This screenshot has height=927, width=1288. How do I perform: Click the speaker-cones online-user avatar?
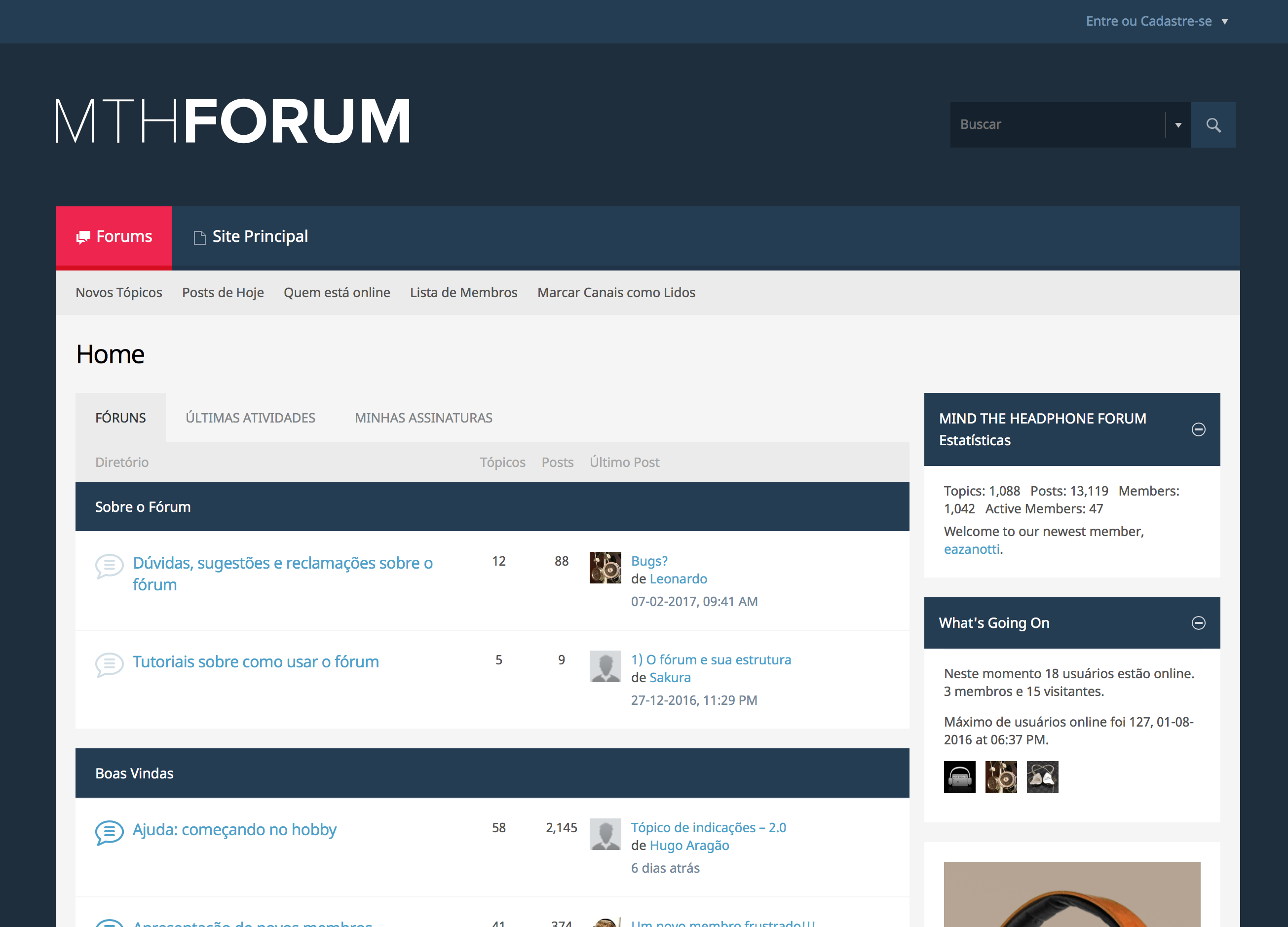pyautogui.click(x=1001, y=777)
